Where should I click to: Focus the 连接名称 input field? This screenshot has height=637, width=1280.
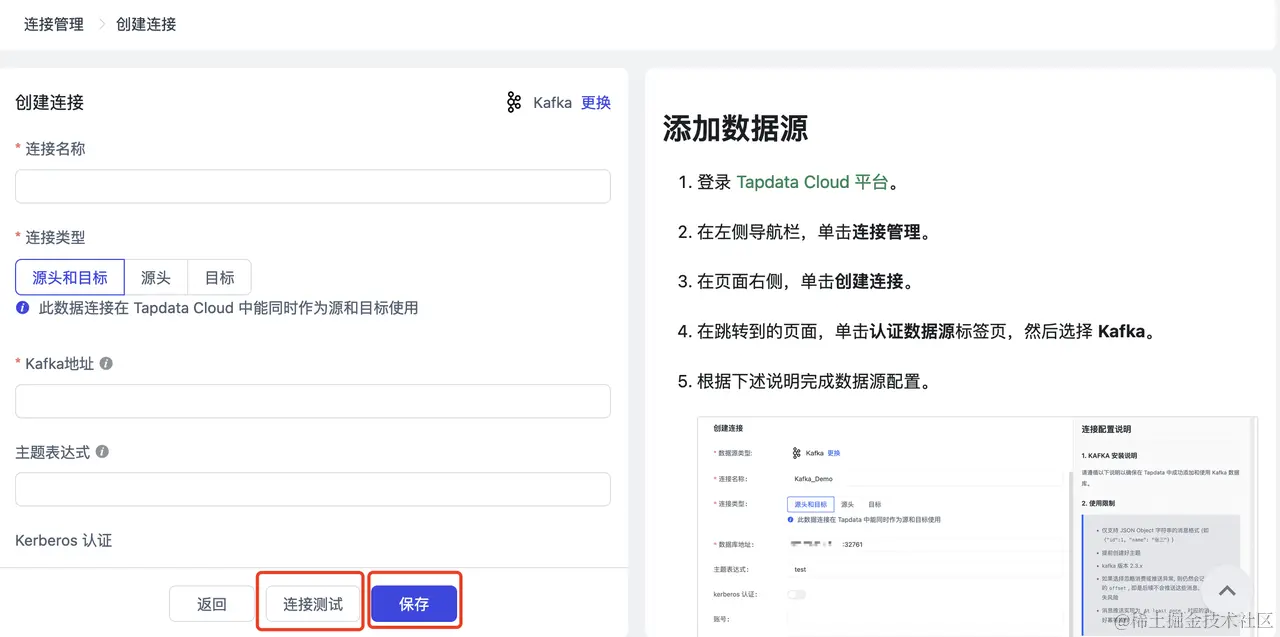313,186
